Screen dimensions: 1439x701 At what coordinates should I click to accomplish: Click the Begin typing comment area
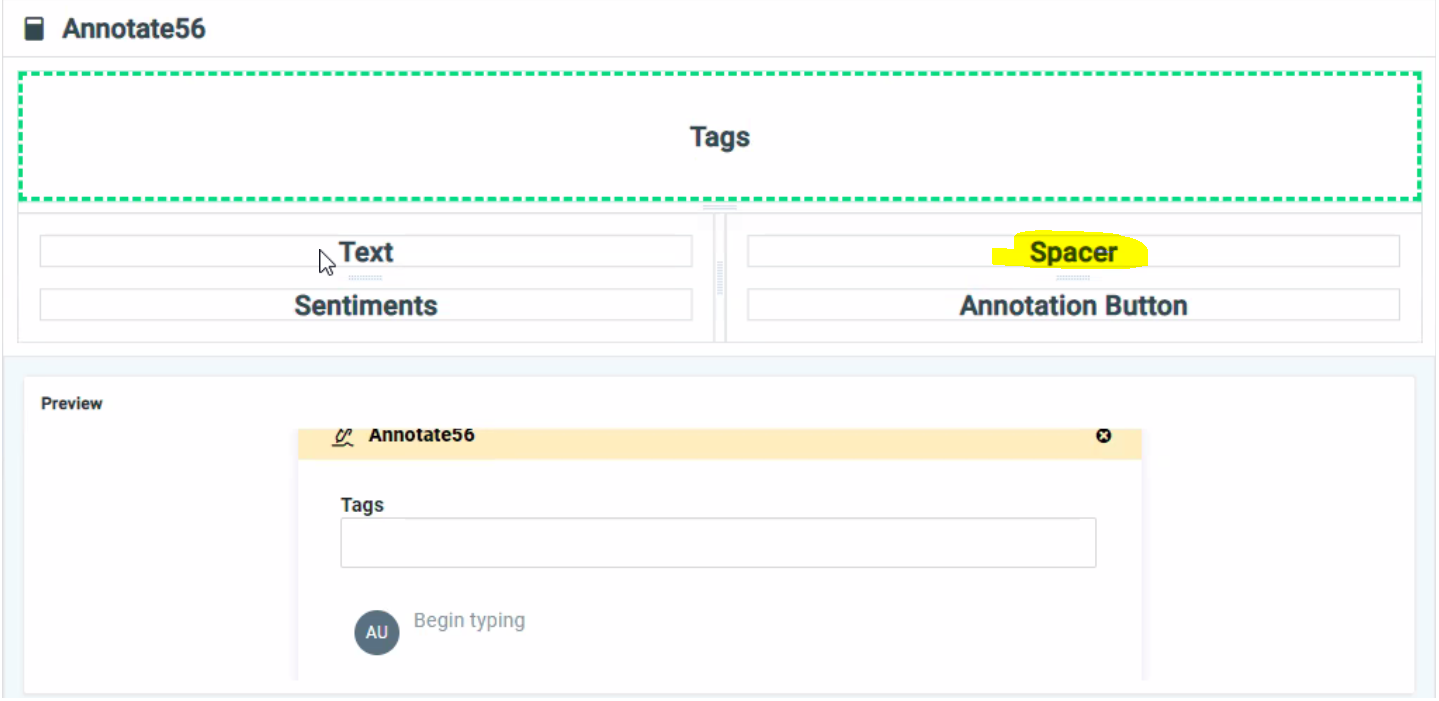pyautogui.click(x=469, y=621)
